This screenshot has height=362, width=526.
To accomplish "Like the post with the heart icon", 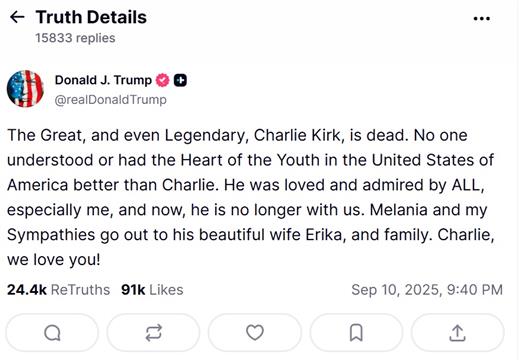I will (x=255, y=333).
